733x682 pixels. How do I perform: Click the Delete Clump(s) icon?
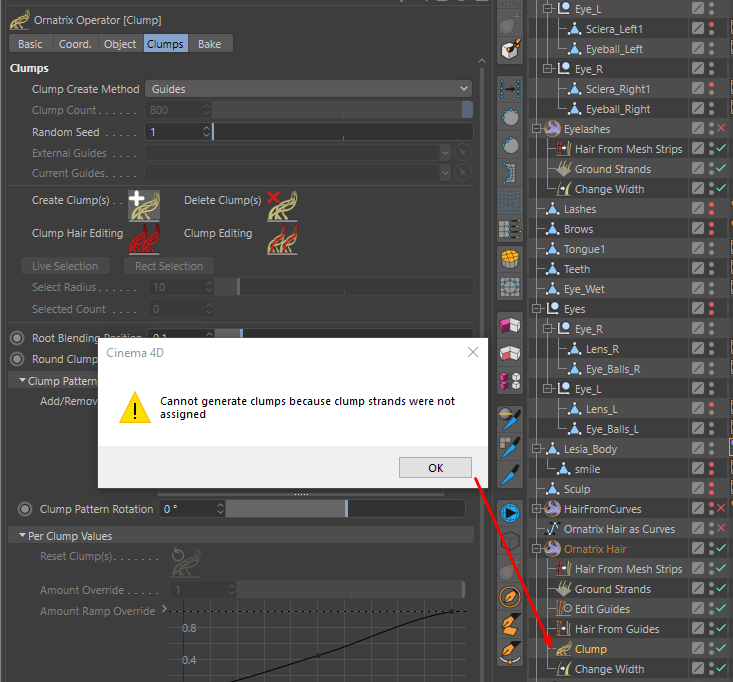(282, 205)
